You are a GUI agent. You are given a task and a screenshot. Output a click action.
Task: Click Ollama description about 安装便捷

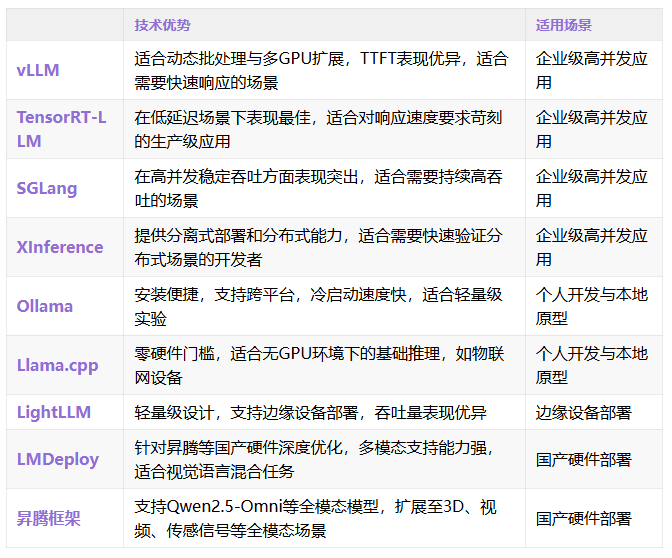pyautogui.click(x=318, y=306)
